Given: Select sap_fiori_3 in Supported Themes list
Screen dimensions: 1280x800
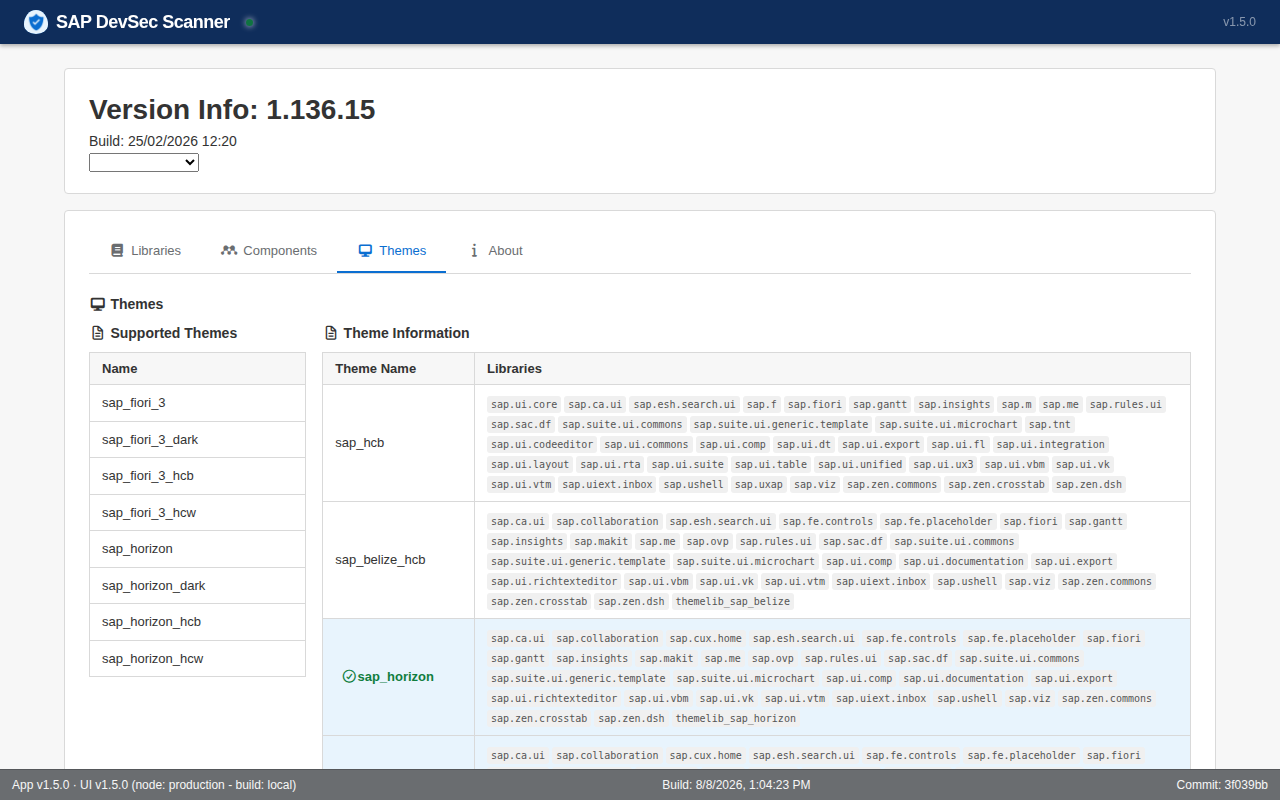Looking at the screenshot, I should tap(197, 403).
